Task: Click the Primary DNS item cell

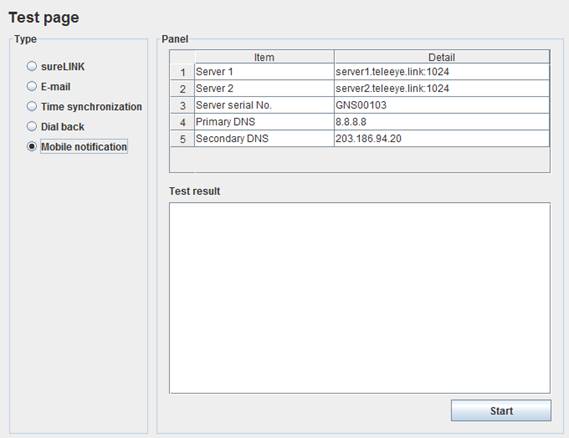Action: coord(264,122)
